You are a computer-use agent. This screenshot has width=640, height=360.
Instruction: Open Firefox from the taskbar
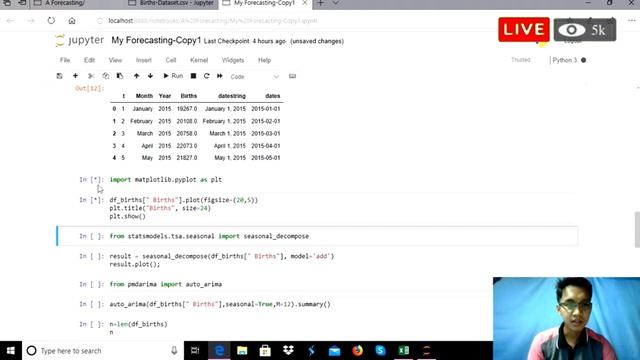point(358,351)
